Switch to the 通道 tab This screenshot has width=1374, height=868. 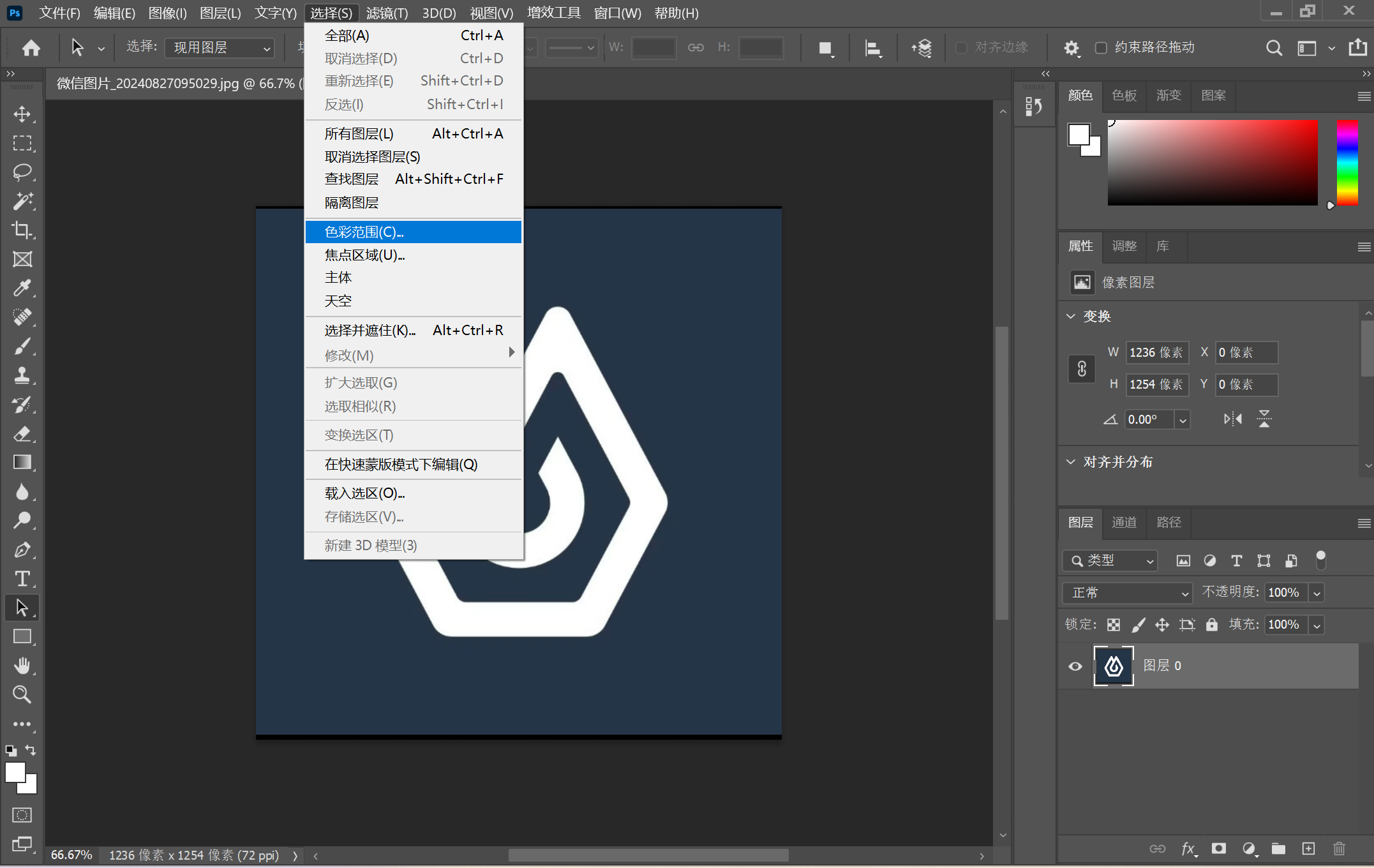coord(1124,523)
